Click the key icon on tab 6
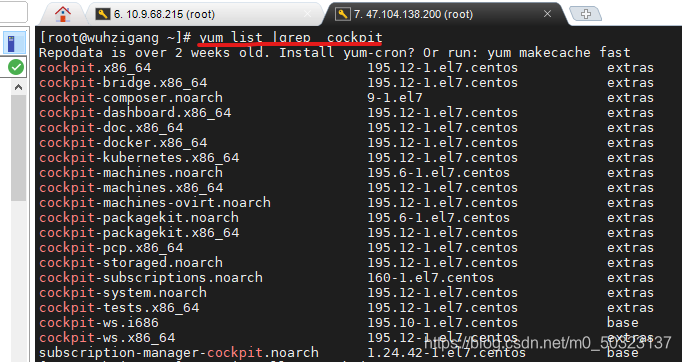This screenshot has width=682, height=362. click(103, 14)
